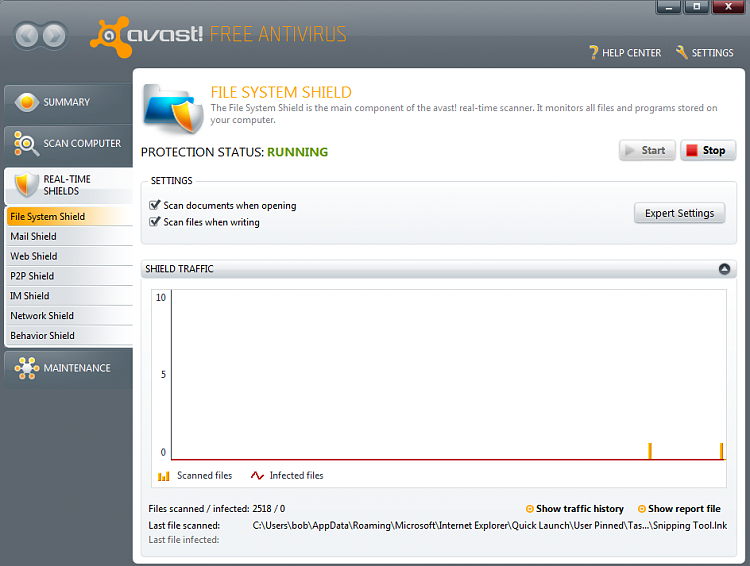The width and height of the screenshot is (750, 566).
Task: Select Web Shield in sidebar
Action: (x=70, y=256)
